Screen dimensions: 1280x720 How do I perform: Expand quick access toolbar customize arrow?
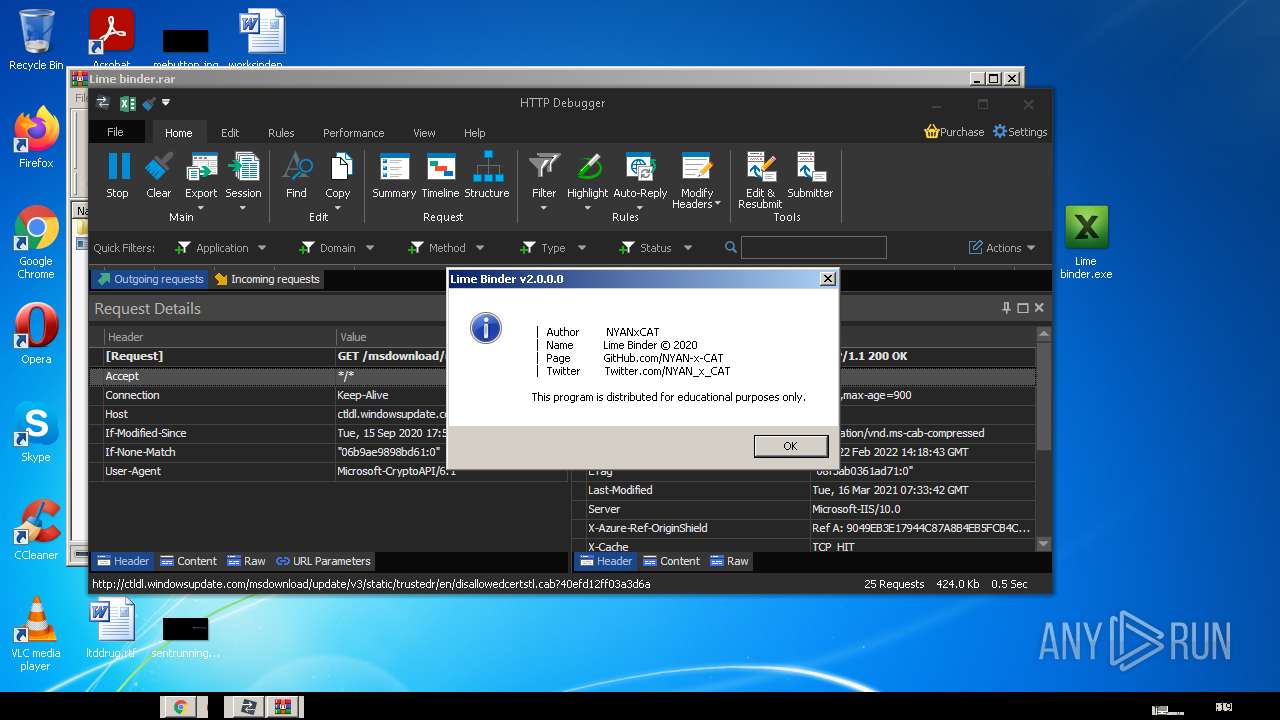(x=166, y=102)
